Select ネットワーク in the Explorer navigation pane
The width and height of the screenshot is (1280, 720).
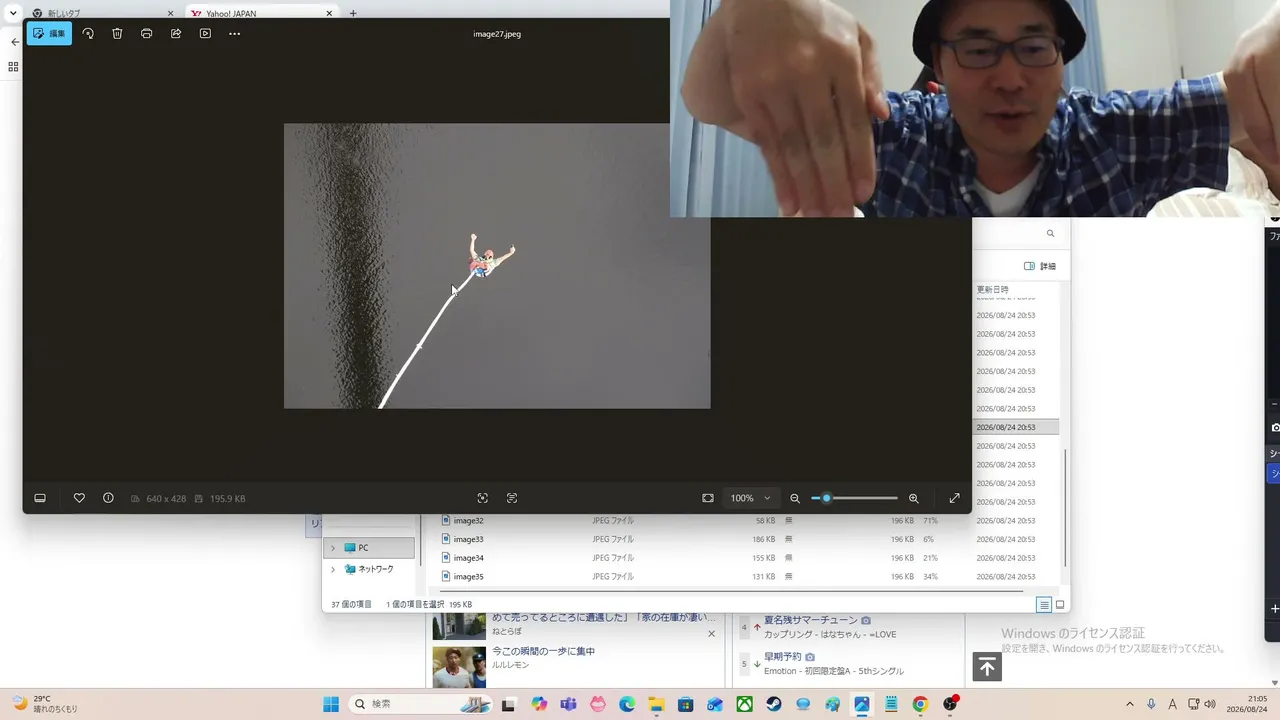[x=370, y=569]
